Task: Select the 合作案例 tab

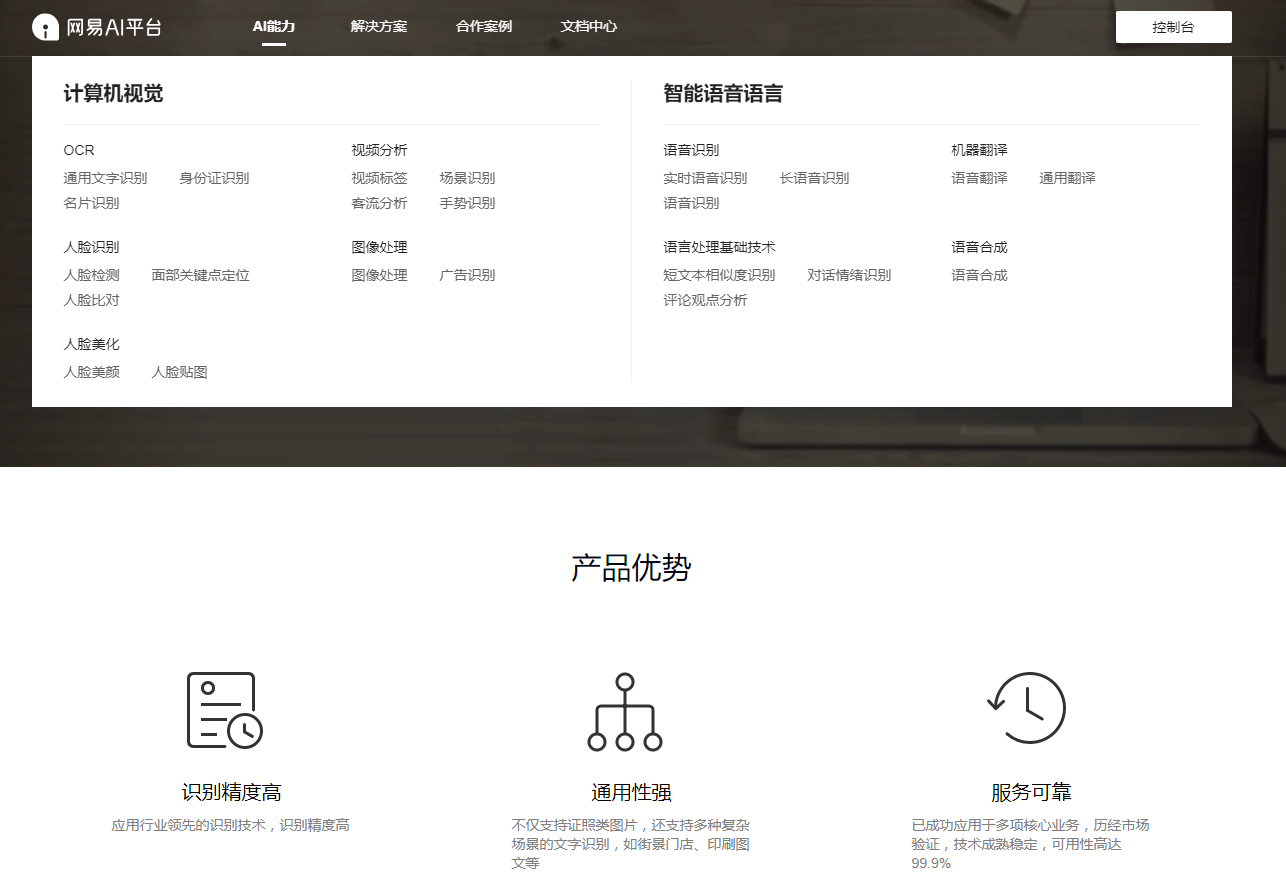Action: click(483, 27)
